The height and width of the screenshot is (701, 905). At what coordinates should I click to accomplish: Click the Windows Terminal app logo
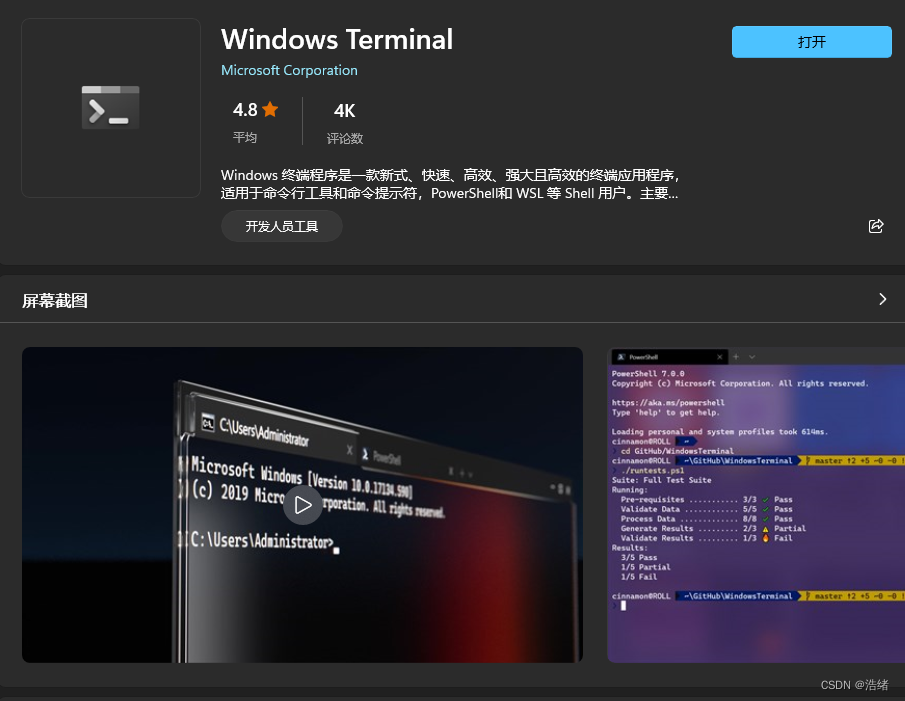[110, 107]
